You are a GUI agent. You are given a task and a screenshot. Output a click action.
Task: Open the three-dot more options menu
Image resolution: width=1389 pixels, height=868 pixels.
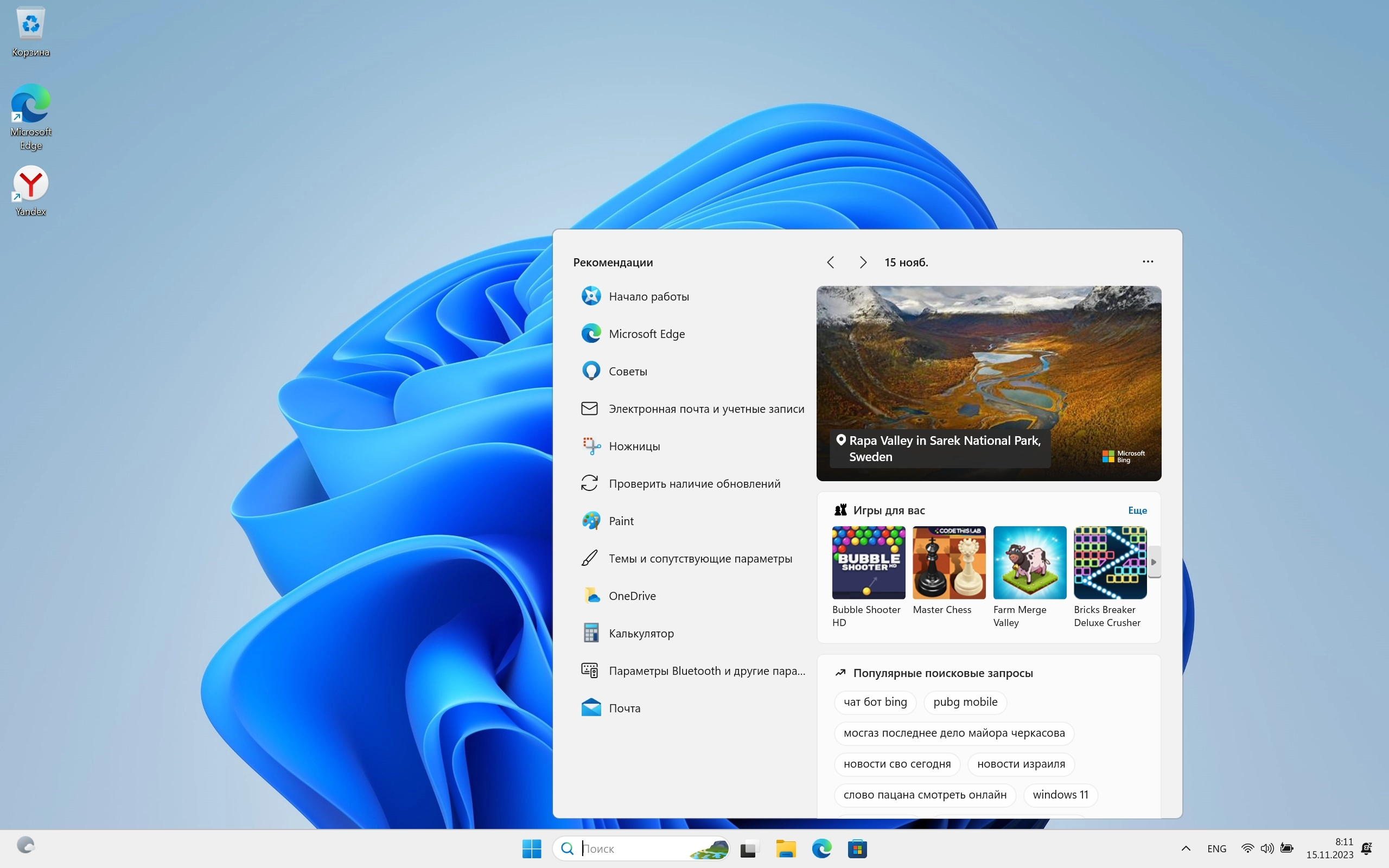(1148, 262)
